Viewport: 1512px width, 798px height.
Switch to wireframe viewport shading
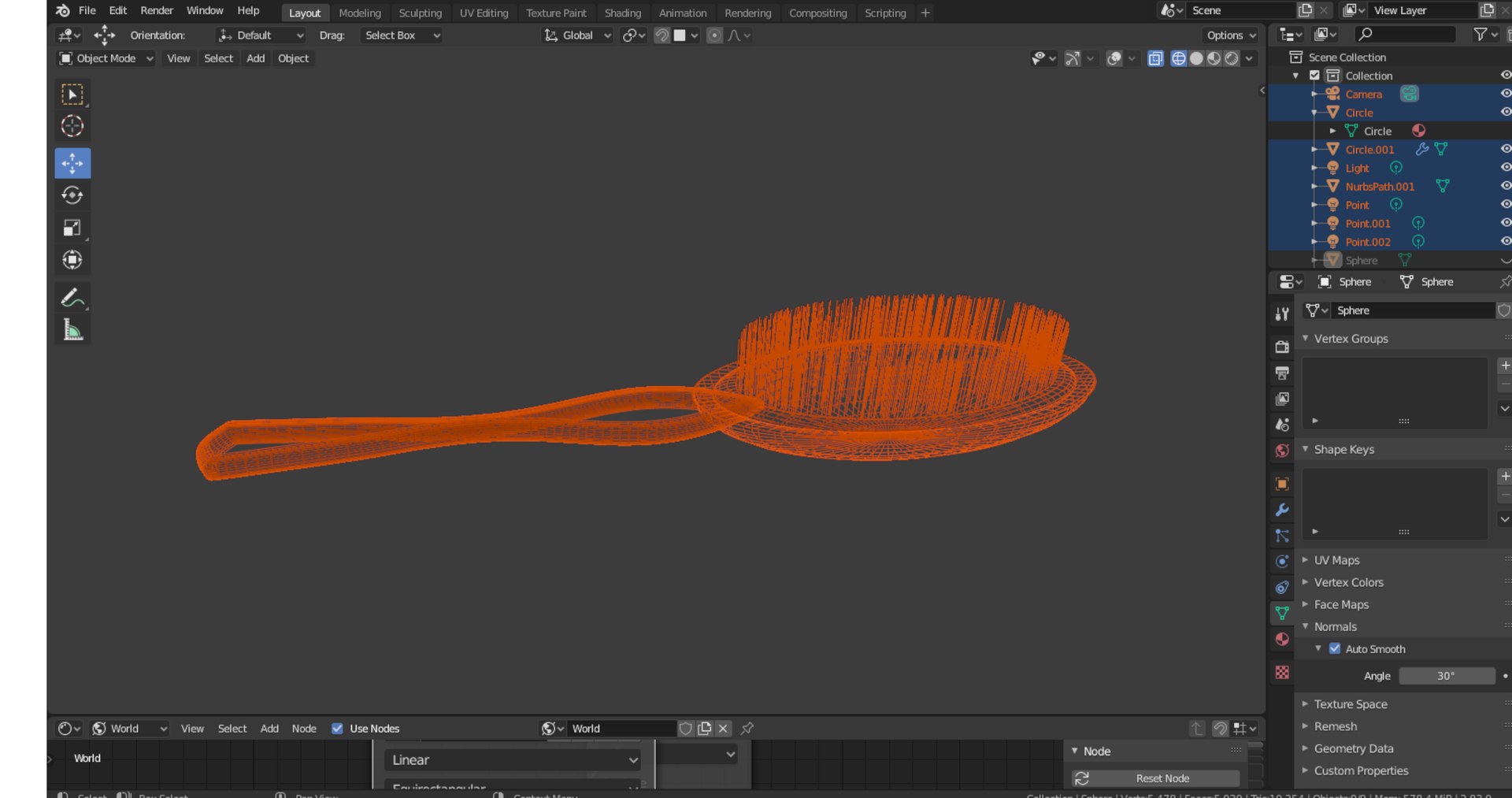[1179, 58]
